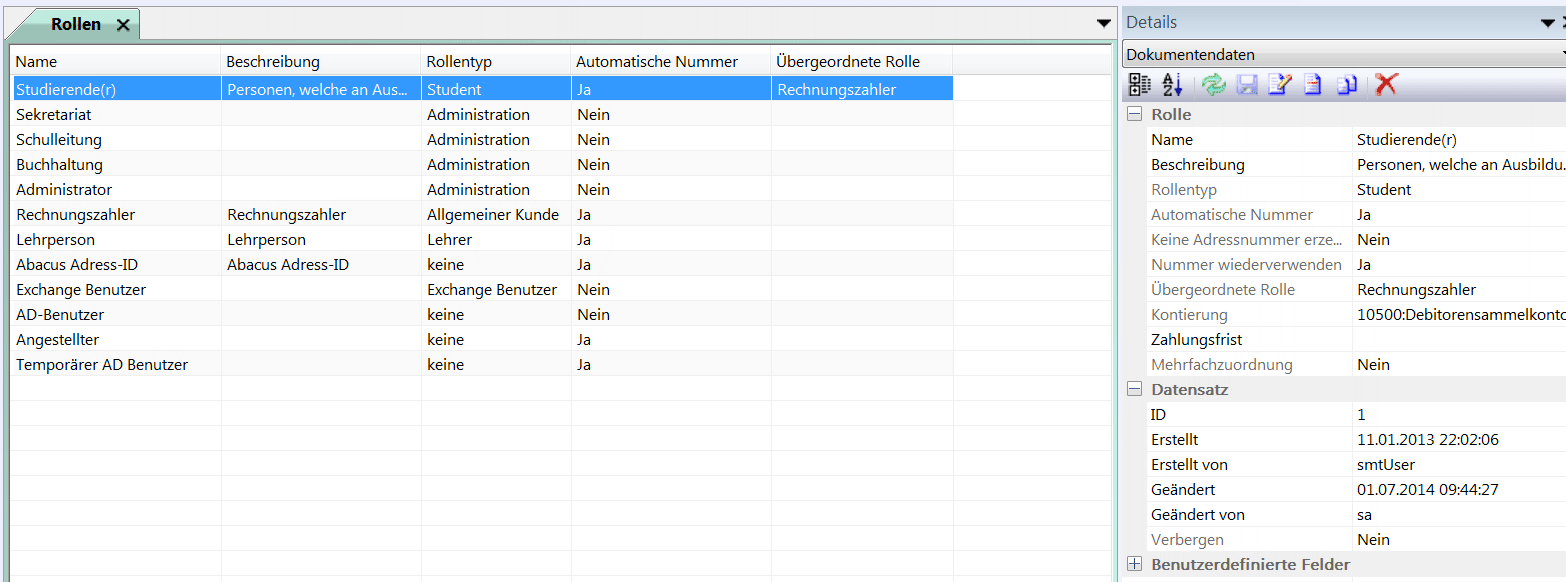Open the Dokumentendaten dropdown
Screen dimensions: 1566x582
(1344, 55)
